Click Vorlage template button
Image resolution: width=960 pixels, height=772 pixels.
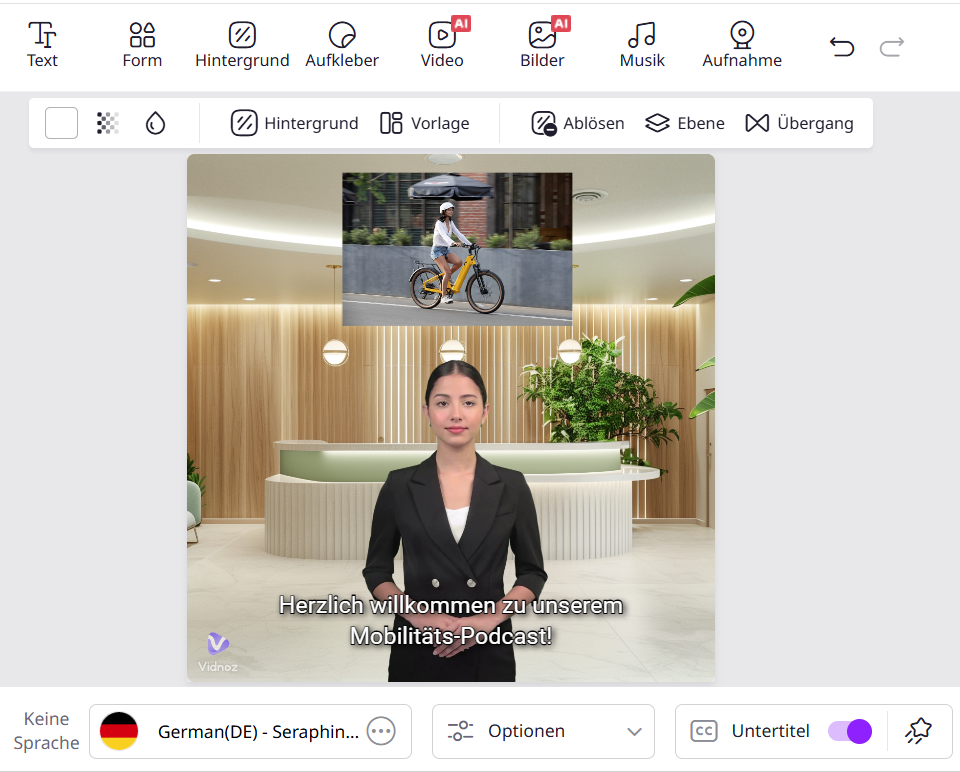pos(425,123)
